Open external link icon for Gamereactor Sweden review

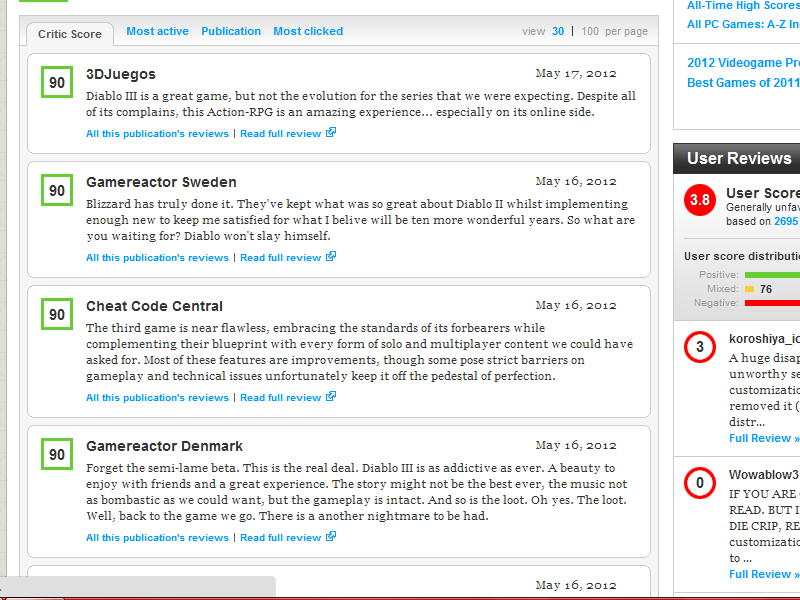pyautogui.click(x=331, y=257)
